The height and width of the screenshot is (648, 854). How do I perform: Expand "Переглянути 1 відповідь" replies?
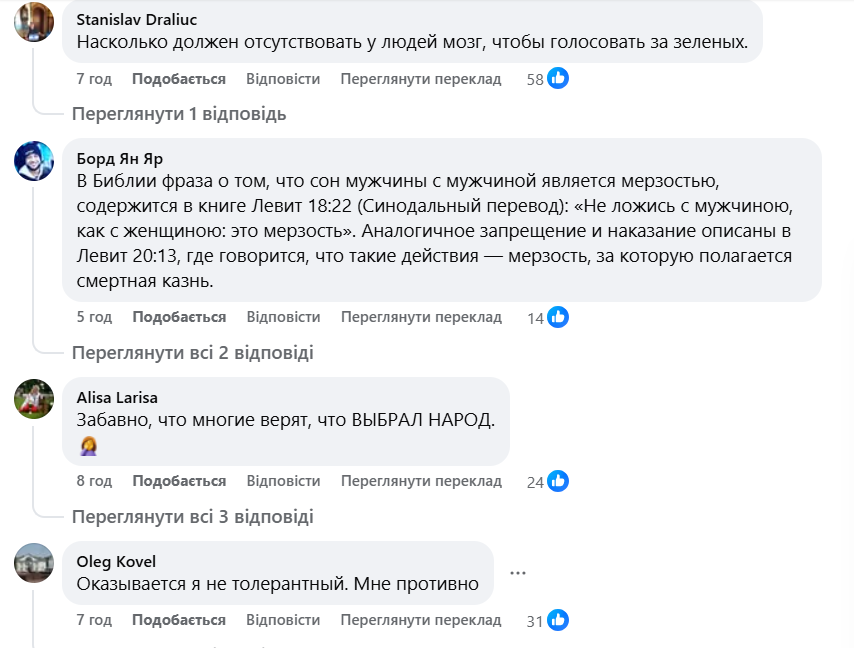(x=179, y=114)
